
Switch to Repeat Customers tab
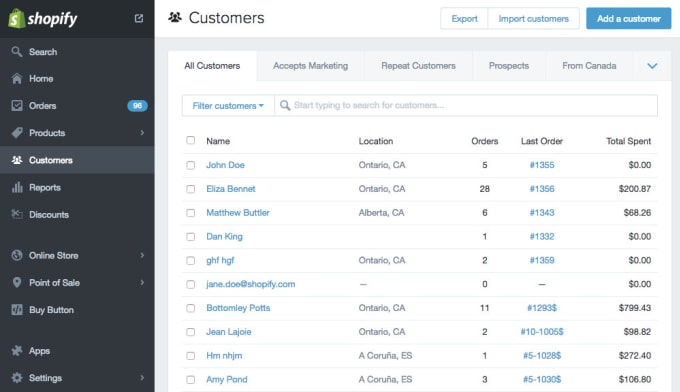pos(418,66)
